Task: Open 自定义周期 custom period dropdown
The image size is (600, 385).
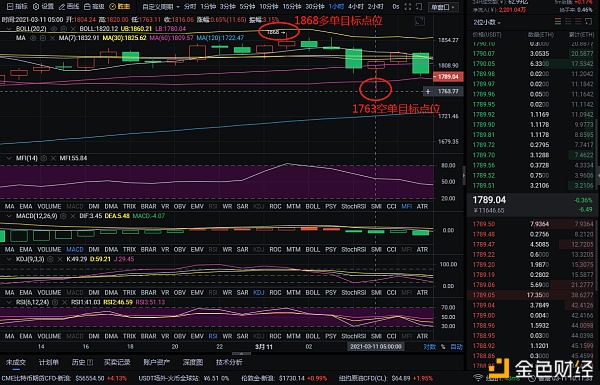Action: click(160, 7)
